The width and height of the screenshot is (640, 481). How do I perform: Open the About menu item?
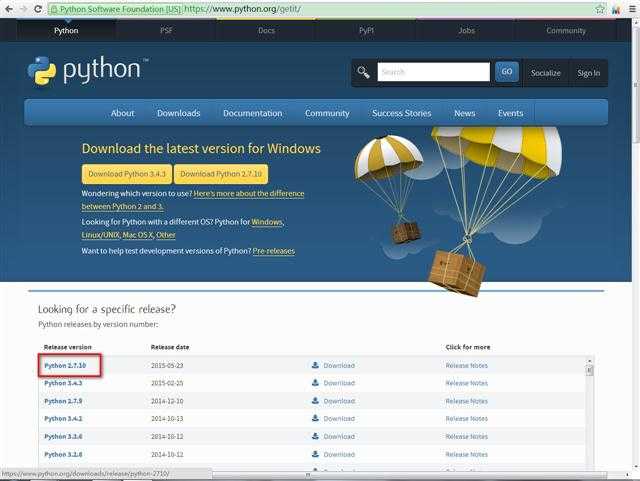pyautogui.click(x=122, y=113)
